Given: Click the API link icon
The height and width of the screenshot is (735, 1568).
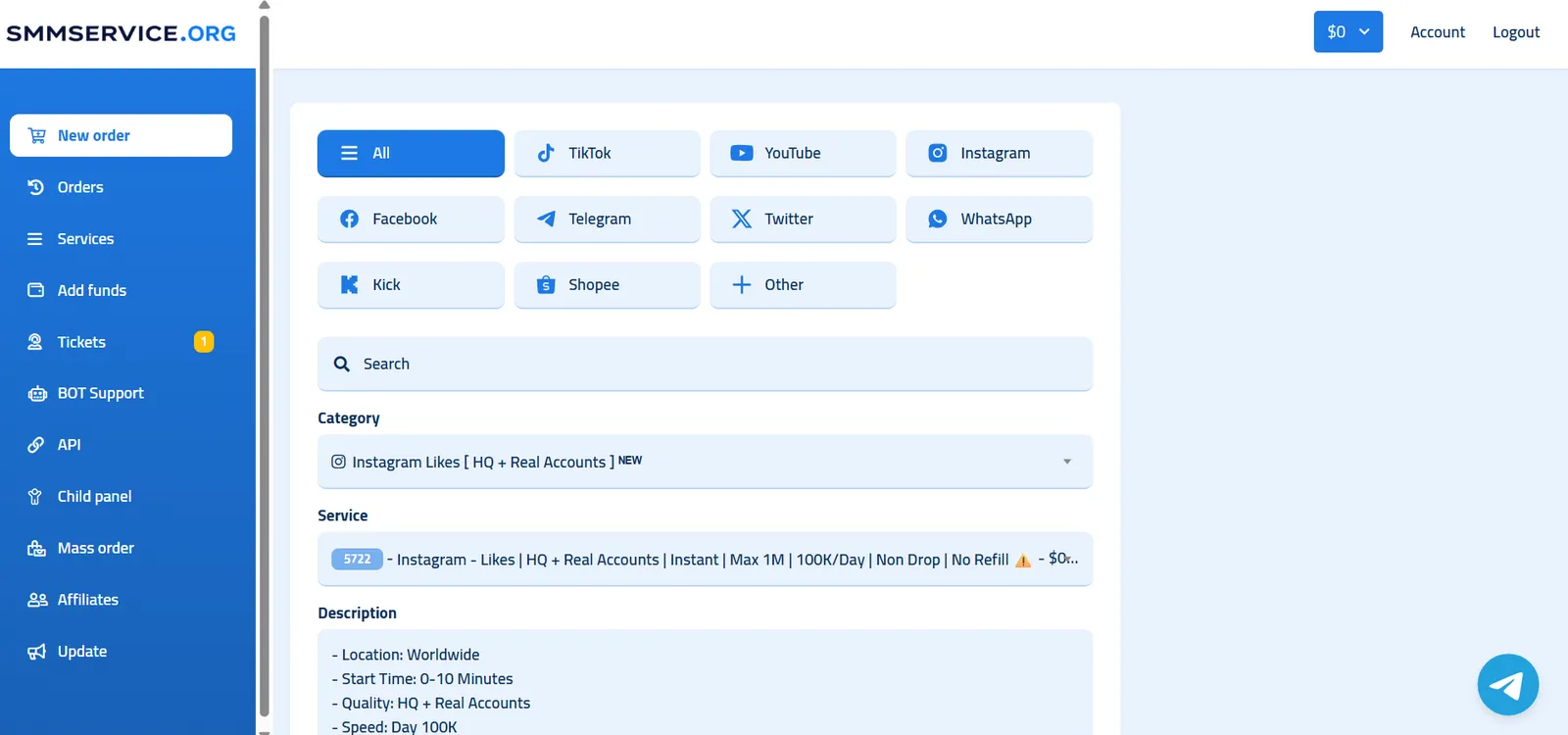Looking at the screenshot, I should click(35, 445).
